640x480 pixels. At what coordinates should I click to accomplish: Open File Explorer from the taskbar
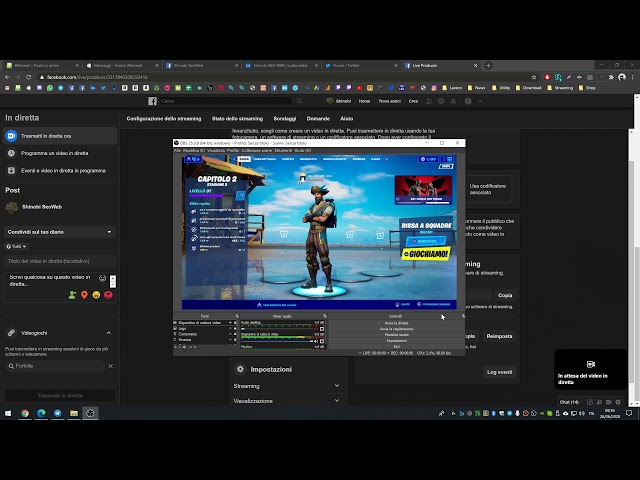point(74,413)
